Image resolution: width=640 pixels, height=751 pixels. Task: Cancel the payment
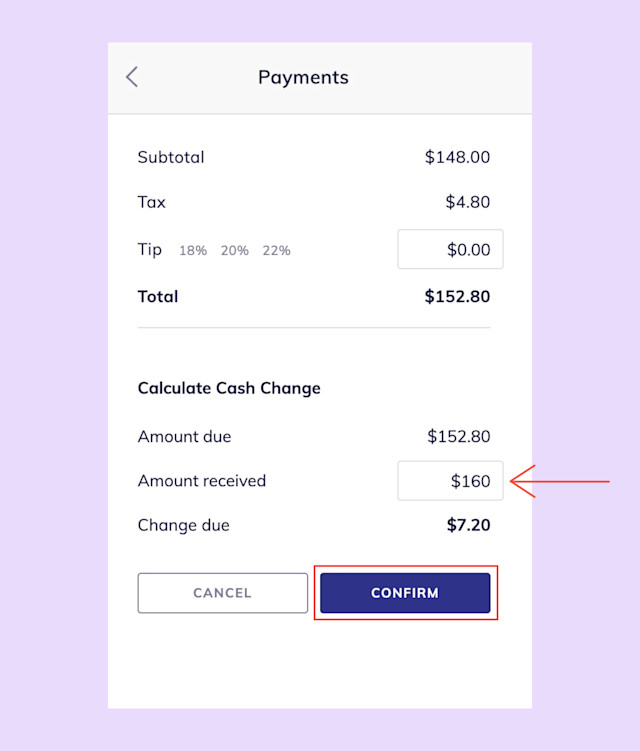tap(223, 593)
